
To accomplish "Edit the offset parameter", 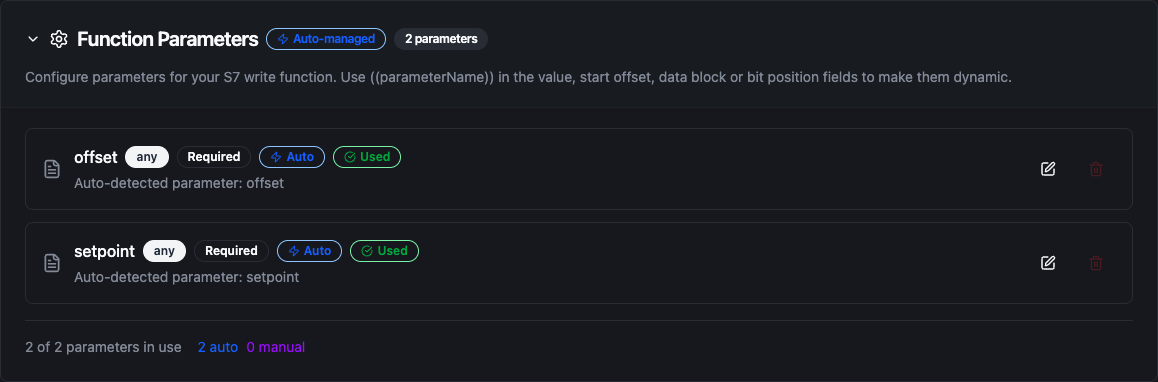I will pyautogui.click(x=1047, y=168).
